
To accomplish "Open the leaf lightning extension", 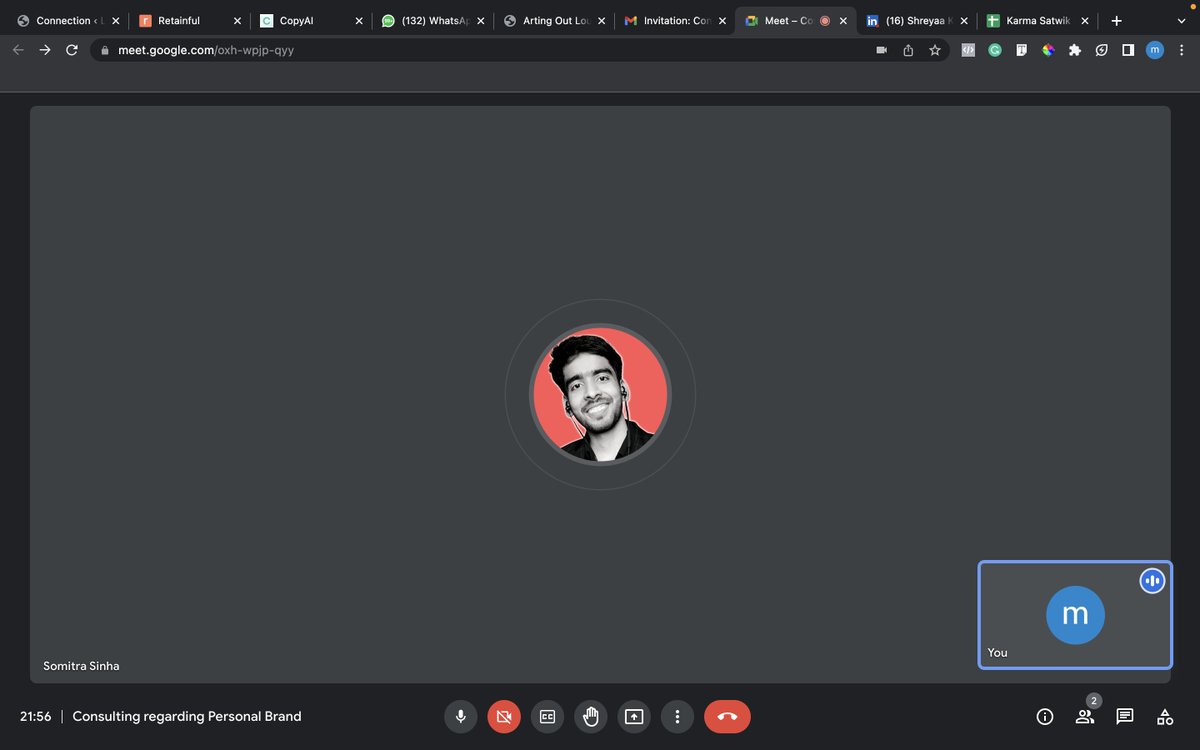I will point(1101,50).
